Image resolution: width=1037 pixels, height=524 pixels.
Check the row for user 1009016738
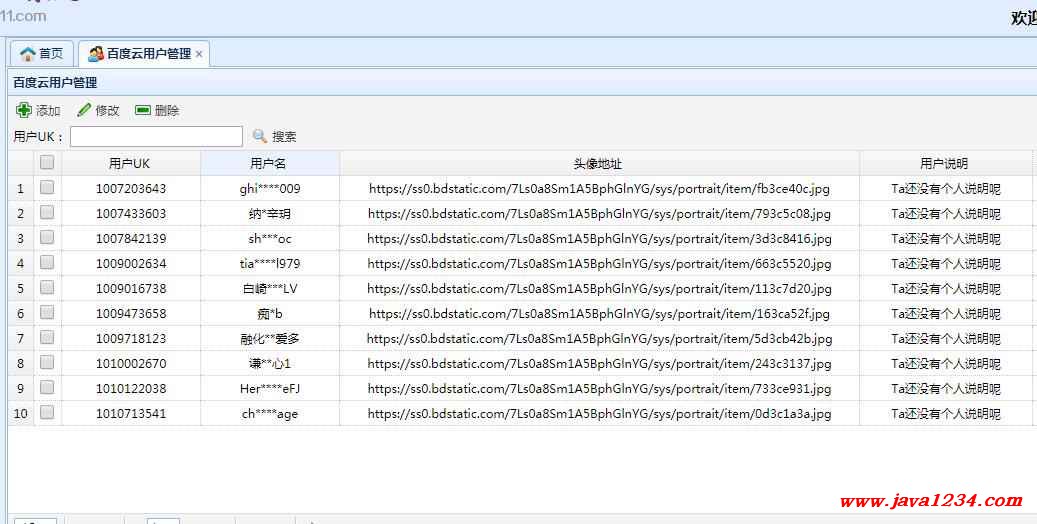tap(47, 288)
